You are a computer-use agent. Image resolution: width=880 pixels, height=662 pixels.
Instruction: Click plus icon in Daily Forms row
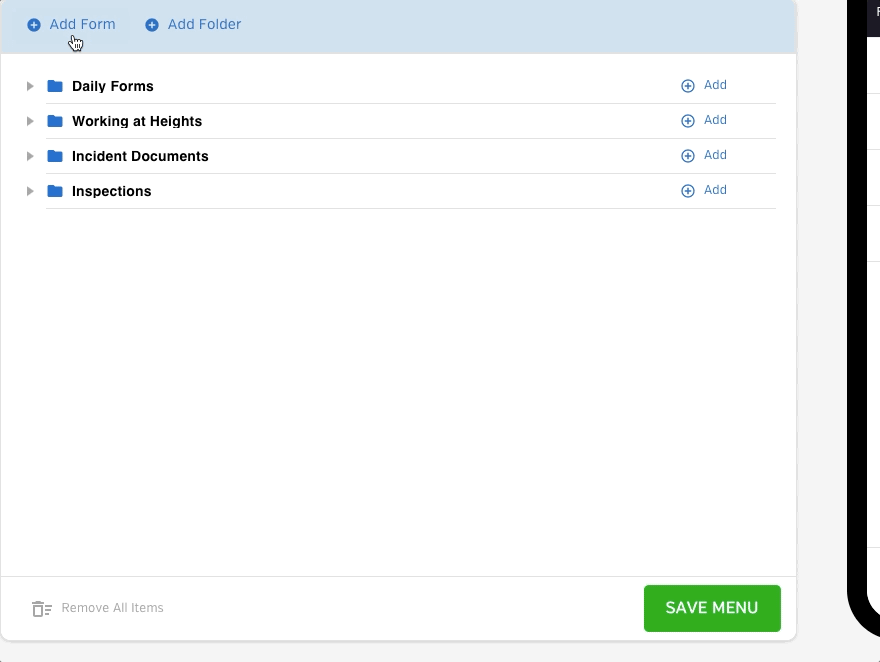tap(688, 86)
